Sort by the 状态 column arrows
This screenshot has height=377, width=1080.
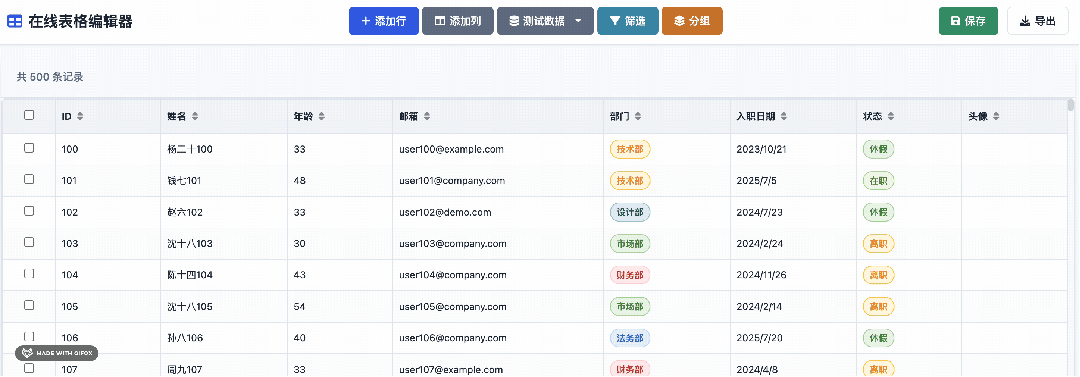pos(891,116)
